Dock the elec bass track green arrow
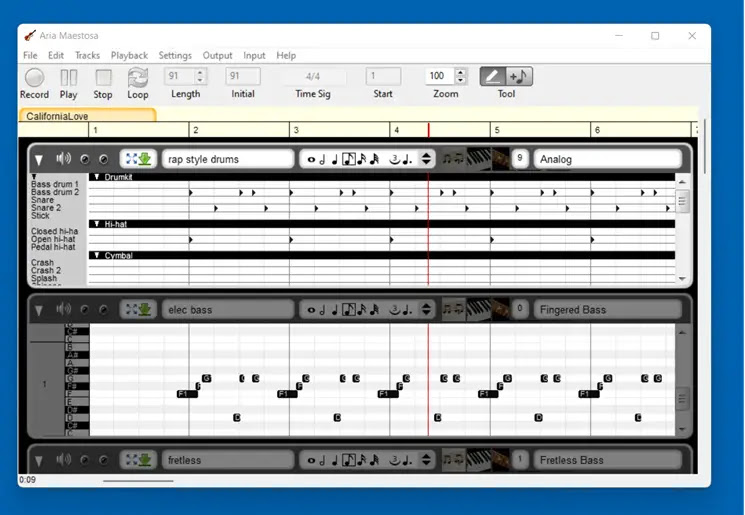745x515 pixels. click(145, 309)
